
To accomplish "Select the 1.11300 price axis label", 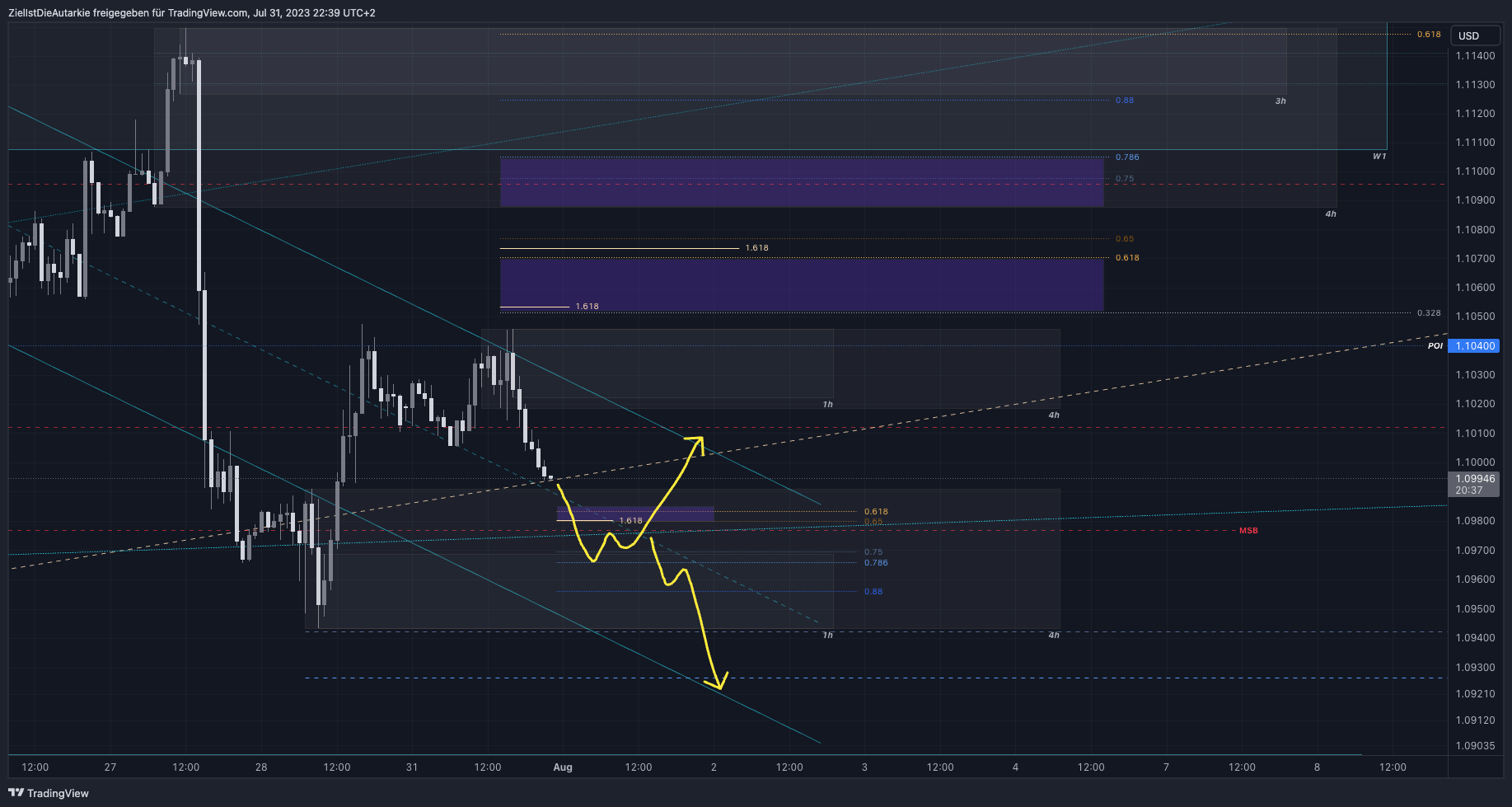I will [1475, 85].
